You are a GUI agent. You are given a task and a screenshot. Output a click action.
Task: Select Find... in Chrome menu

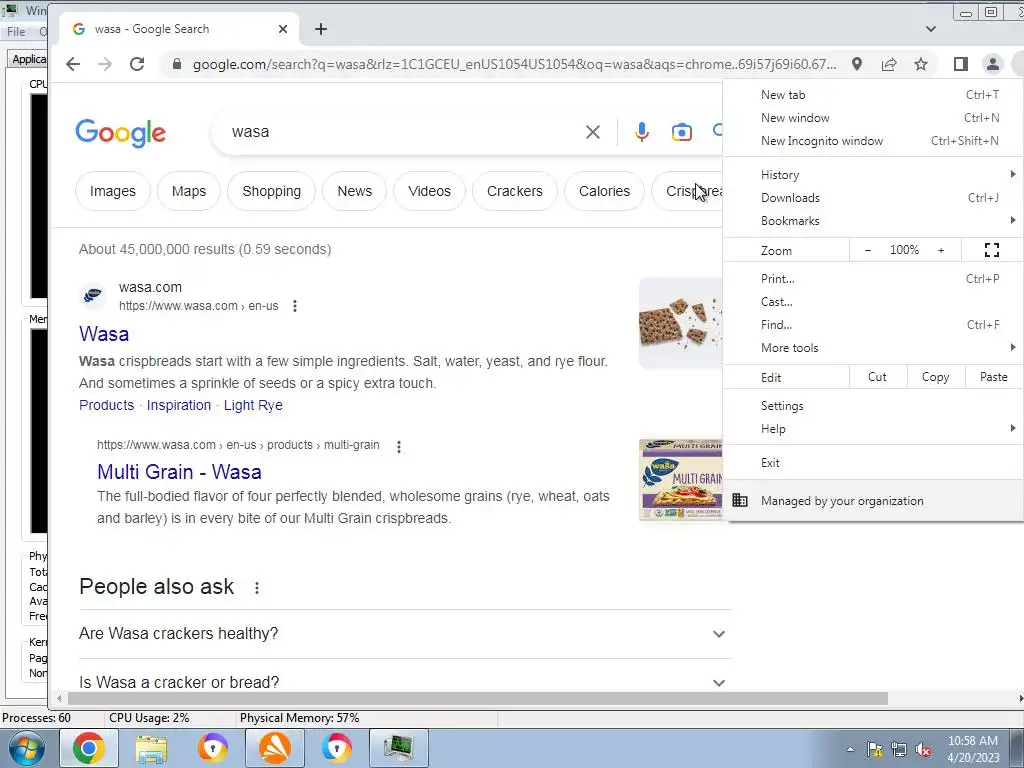pyautogui.click(x=874, y=325)
